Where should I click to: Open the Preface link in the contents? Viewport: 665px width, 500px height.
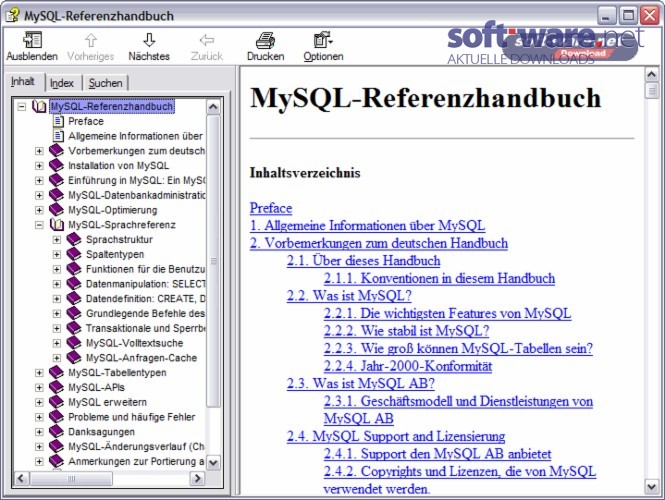271,208
